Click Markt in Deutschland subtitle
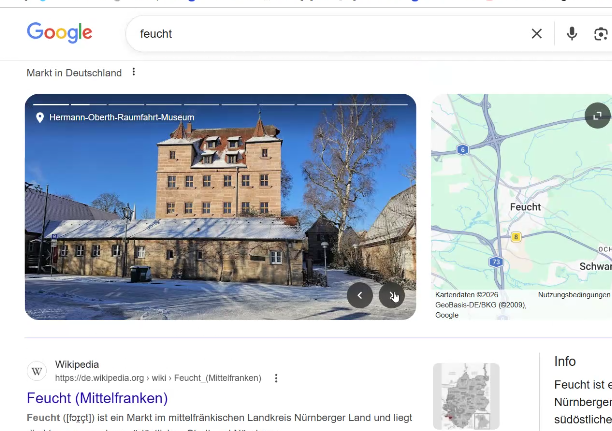The height and width of the screenshot is (431, 612). click(x=74, y=73)
